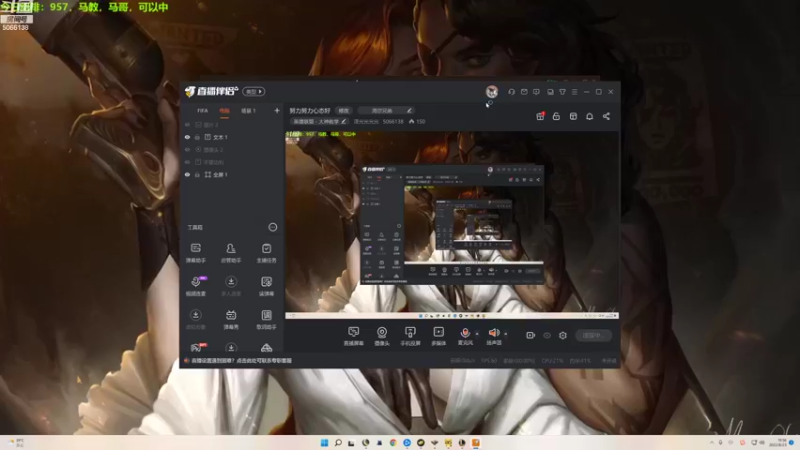Image resolution: width=800 pixels, height=450 pixels.
Task: Open the 弹幕秀 danmaku show tool
Action: click(x=231, y=319)
